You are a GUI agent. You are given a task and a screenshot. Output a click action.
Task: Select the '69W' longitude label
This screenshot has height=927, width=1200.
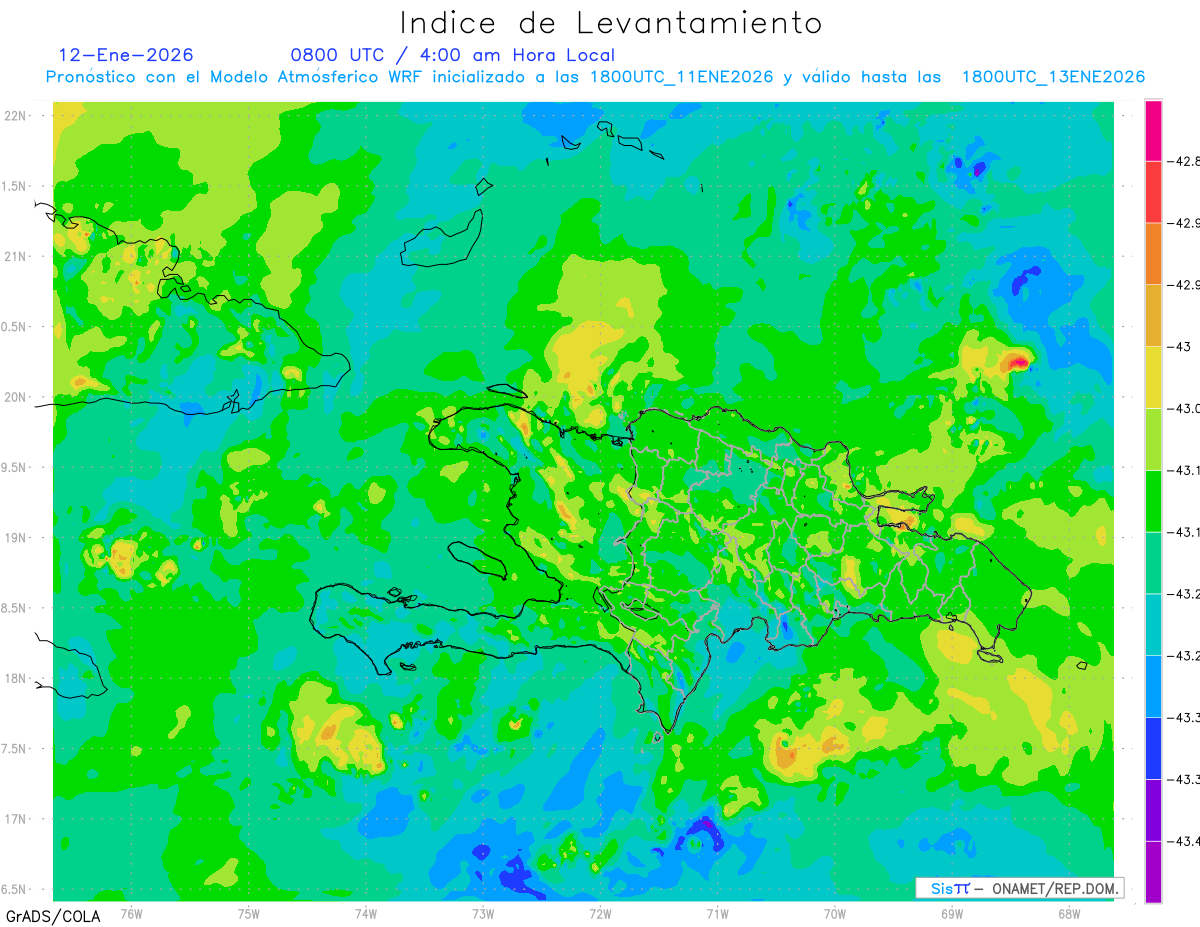click(x=952, y=912)
